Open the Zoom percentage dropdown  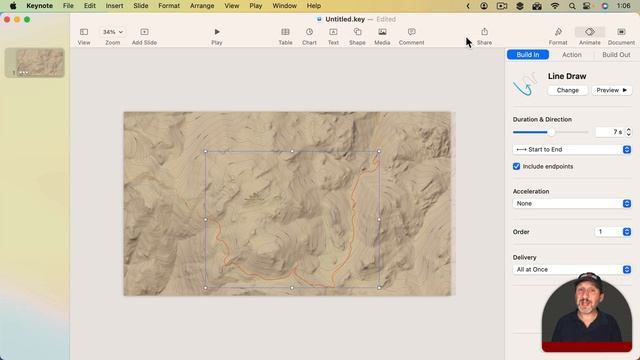(112, 32)
